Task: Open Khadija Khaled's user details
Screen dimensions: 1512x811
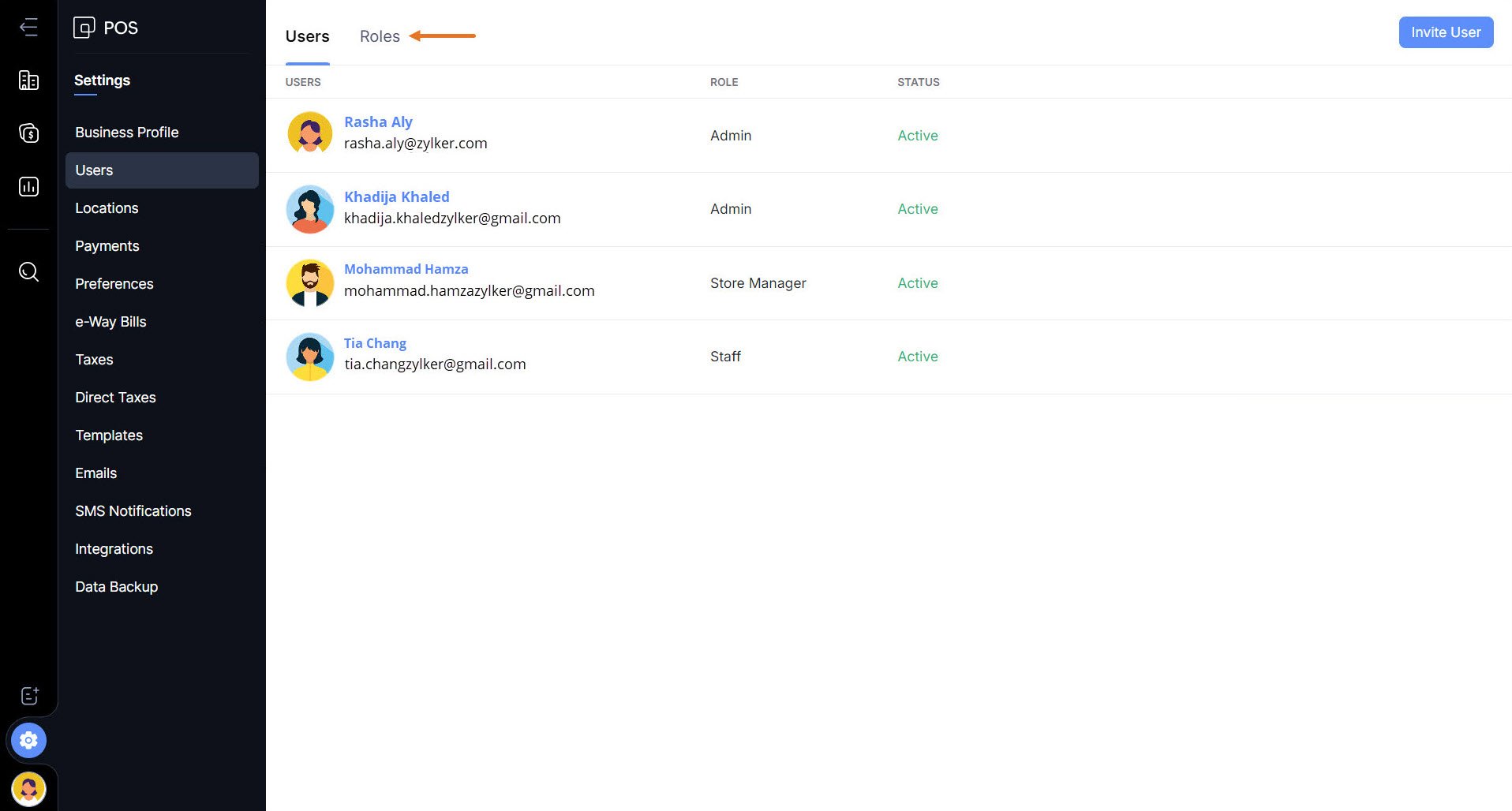Action: [x=396, y=197]
